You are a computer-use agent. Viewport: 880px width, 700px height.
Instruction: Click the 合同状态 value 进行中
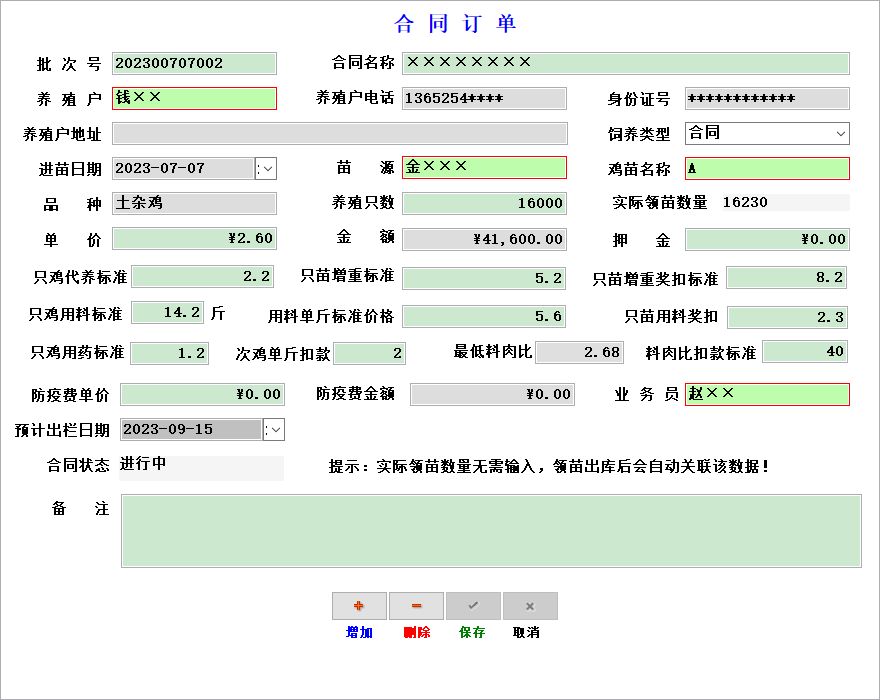pyautogui.click(x=143, y=464)
